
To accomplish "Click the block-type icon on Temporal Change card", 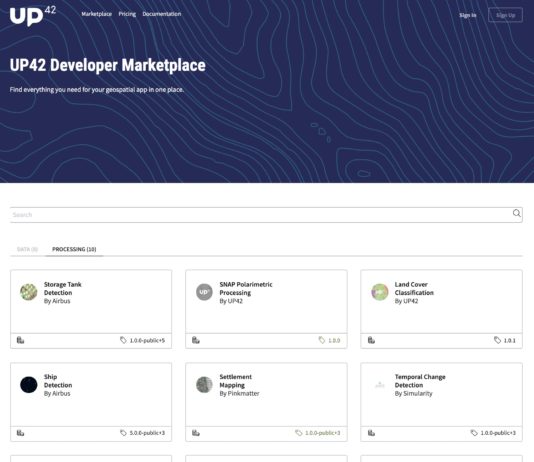I will (371, 433).
